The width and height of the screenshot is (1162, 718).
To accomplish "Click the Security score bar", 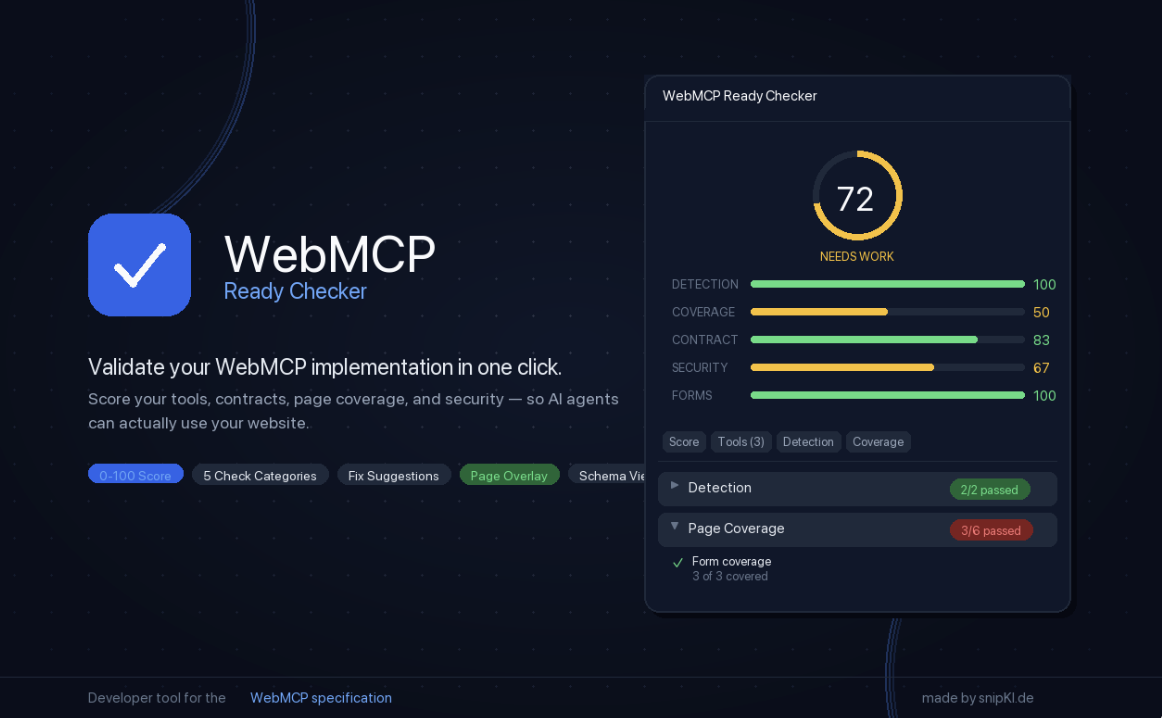I will coord(887,368).
